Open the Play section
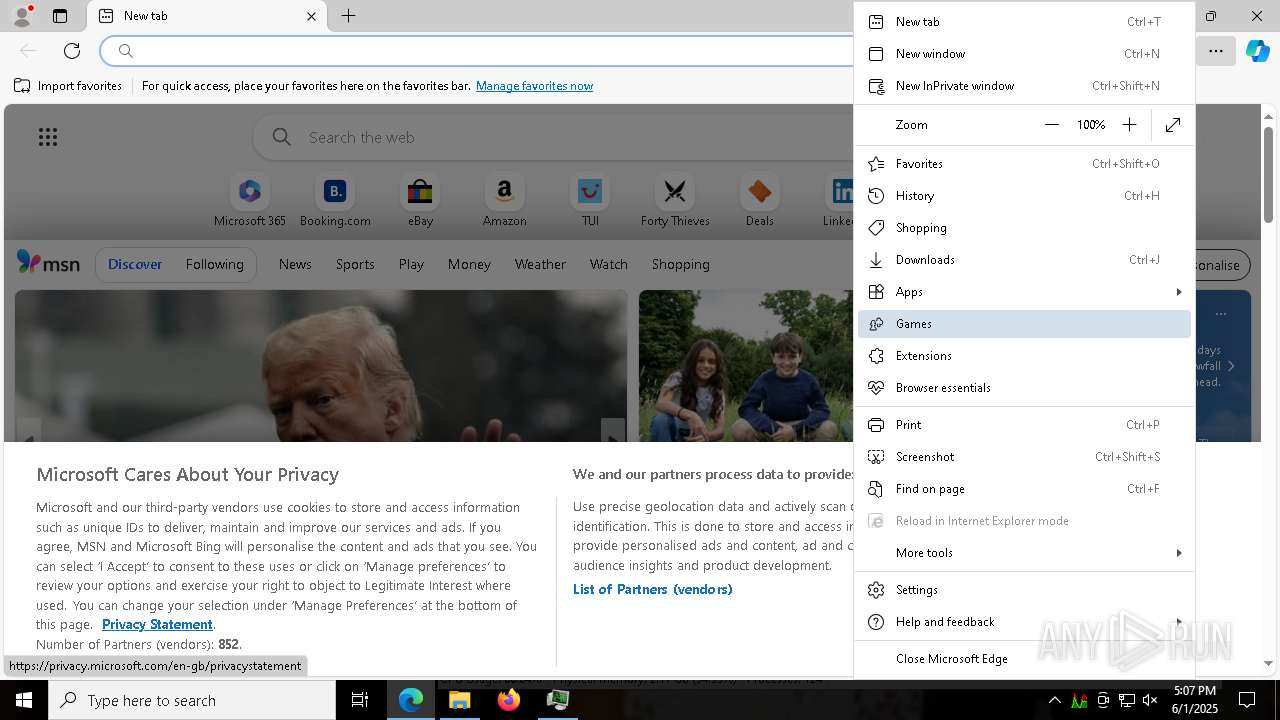The image size is (1280, 720). [x=411, y=264]
